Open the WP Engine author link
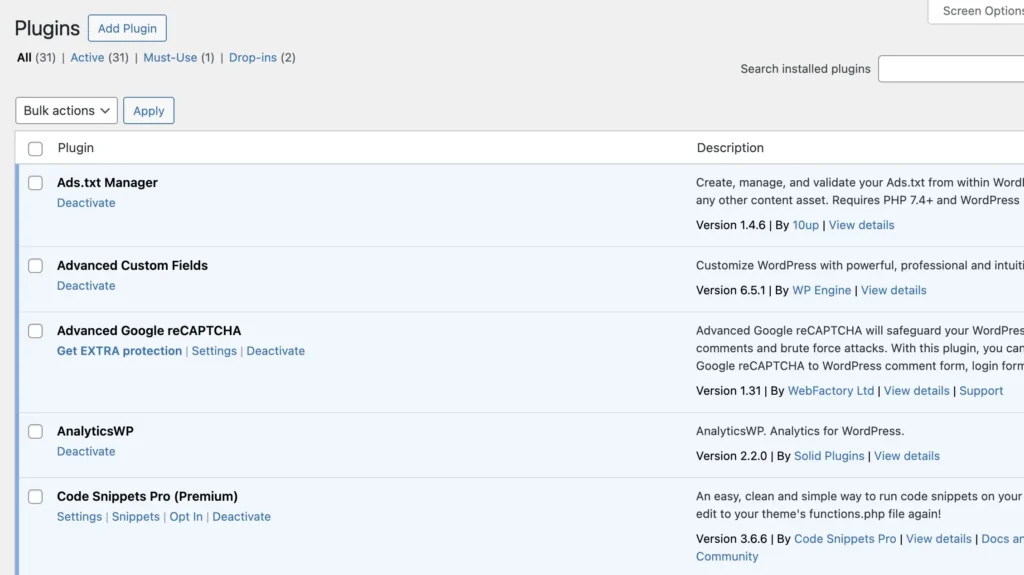 (x=822, y=290)
